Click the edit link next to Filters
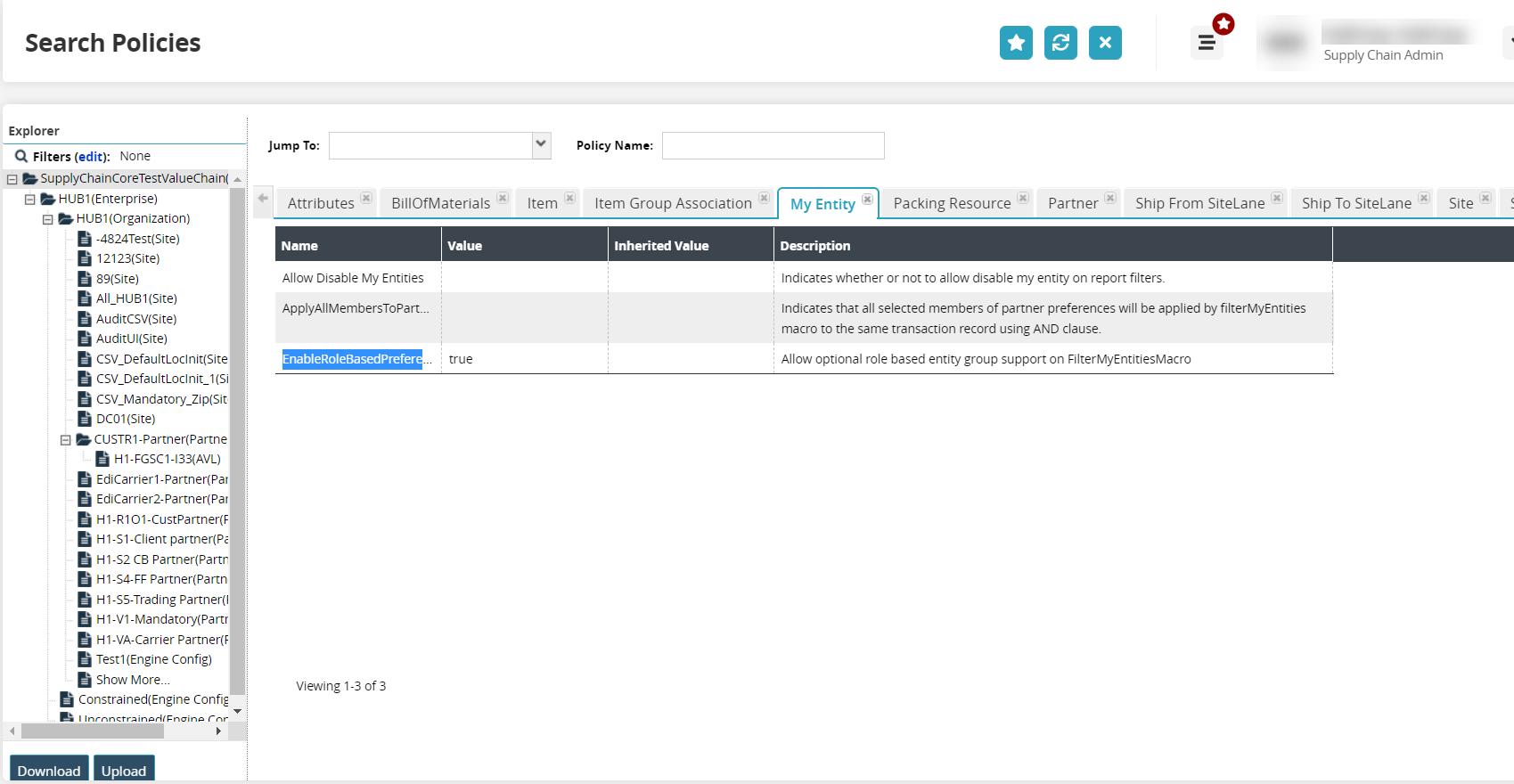1514x784 pixels. pyautogui.click(x=91, y=157)
